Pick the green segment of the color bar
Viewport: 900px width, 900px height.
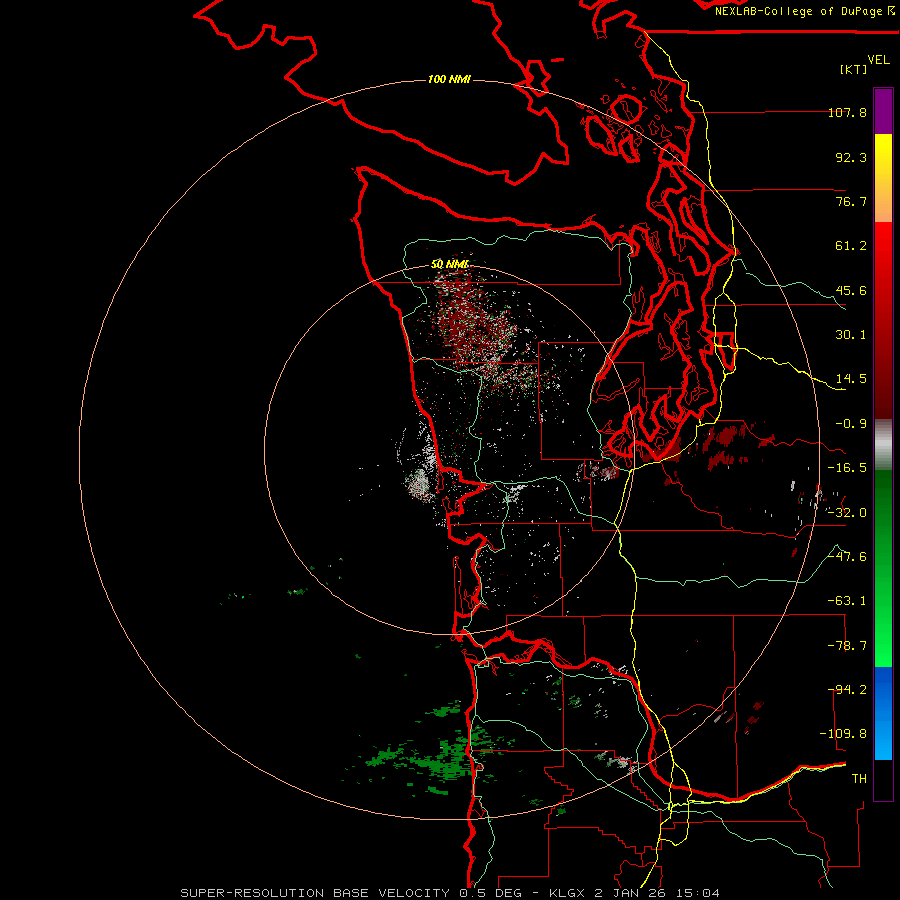883,568
